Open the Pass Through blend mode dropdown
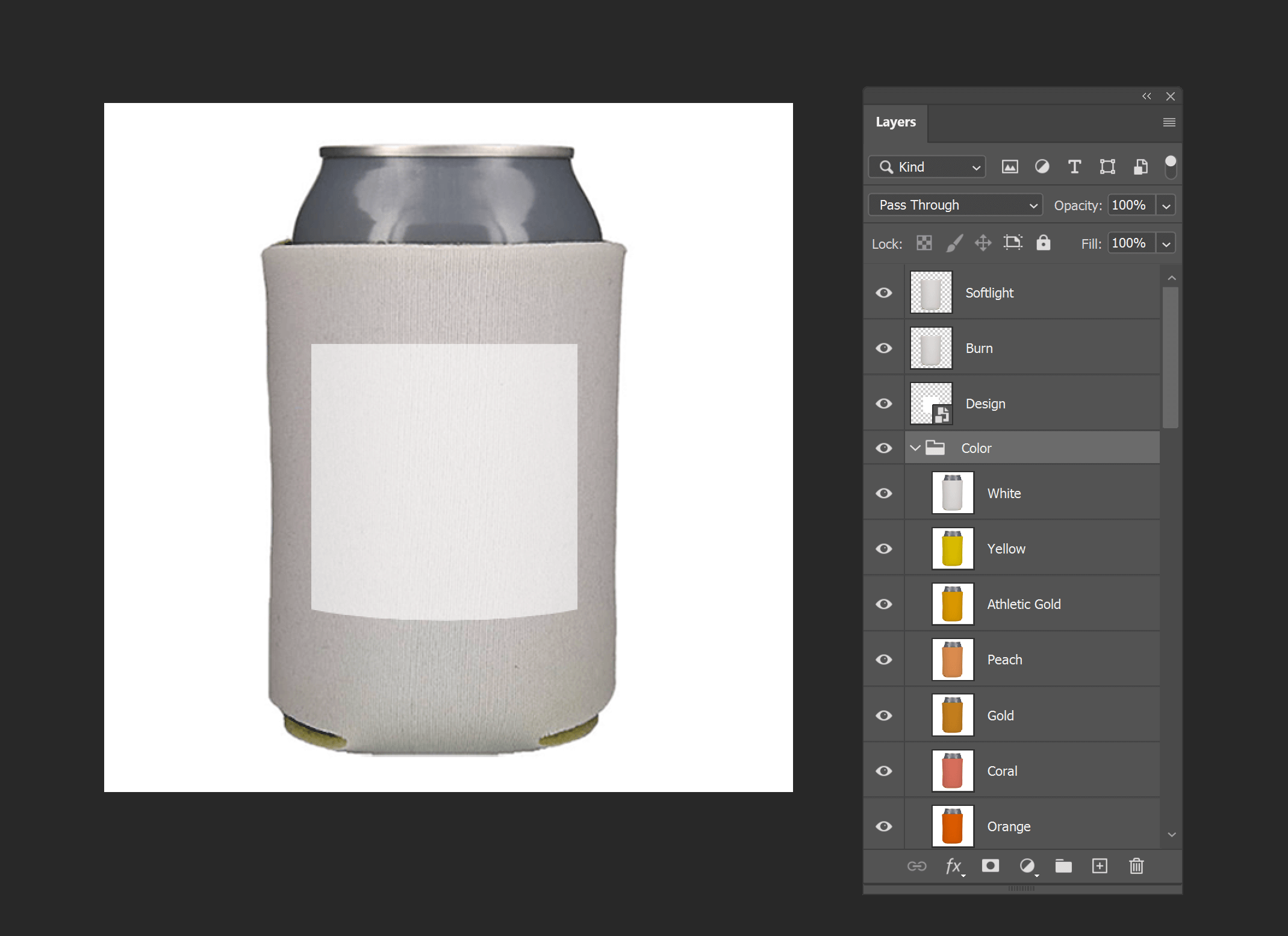Screen dimensions: 1288x936 955,205
